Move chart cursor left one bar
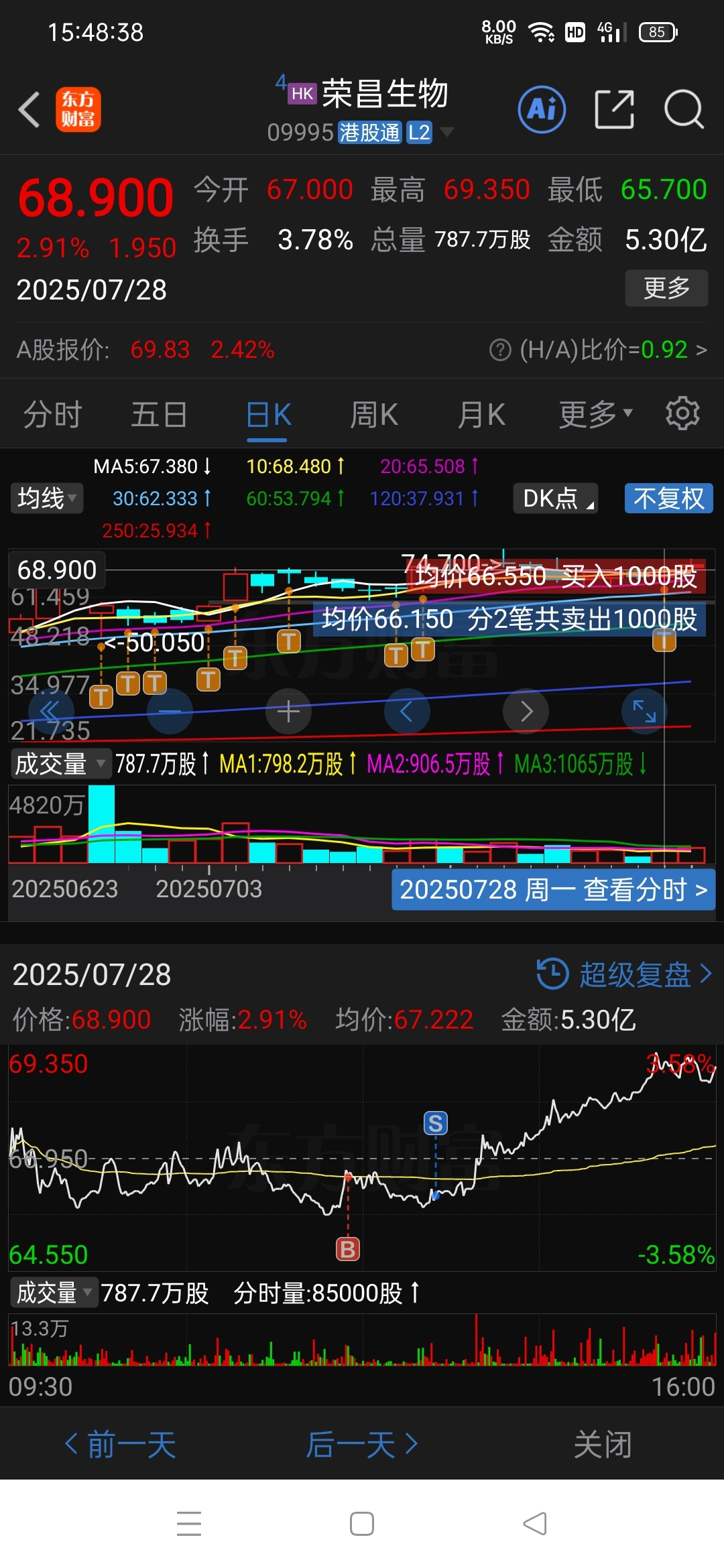Image resolution: width=724 pixels, height=1568 pixels. 407,711
